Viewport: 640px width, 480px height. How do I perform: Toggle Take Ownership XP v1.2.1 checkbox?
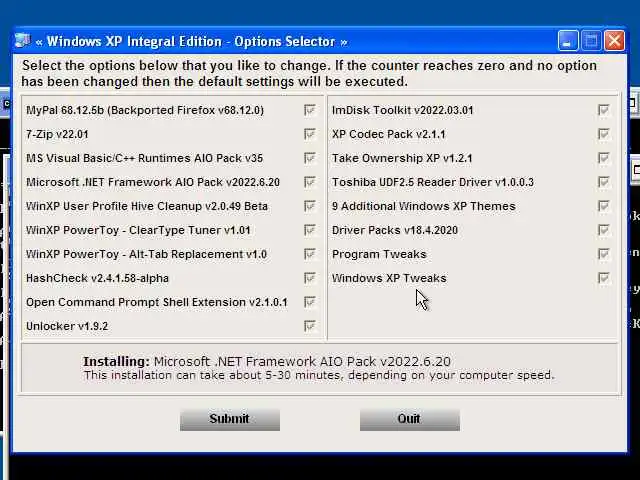[604, 158]
